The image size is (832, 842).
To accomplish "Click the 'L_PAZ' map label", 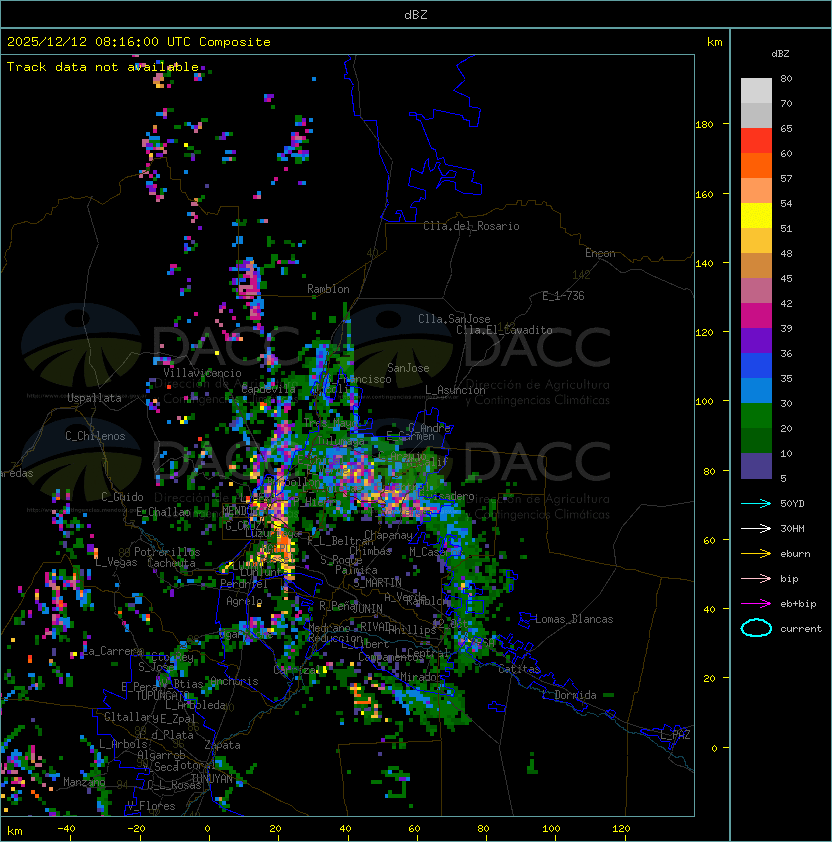I will (x=675, y=735).
